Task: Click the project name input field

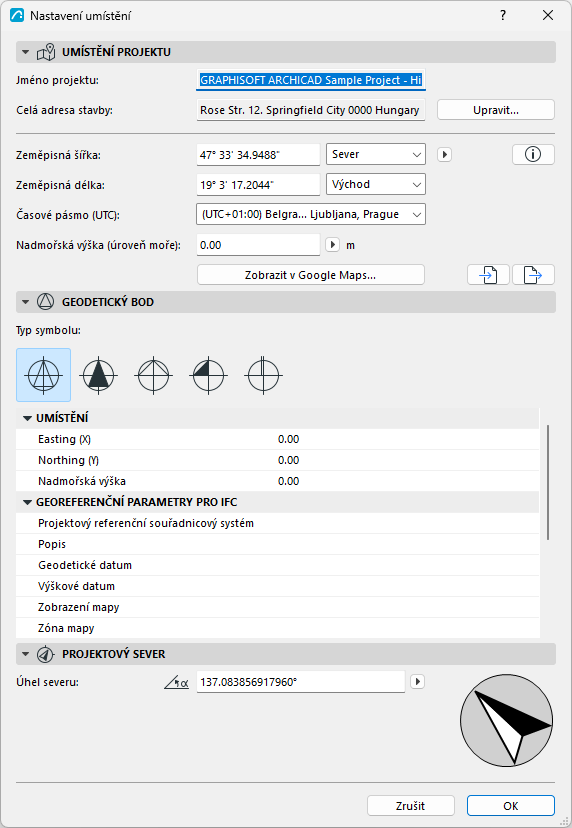Action: tap(311, 80)
